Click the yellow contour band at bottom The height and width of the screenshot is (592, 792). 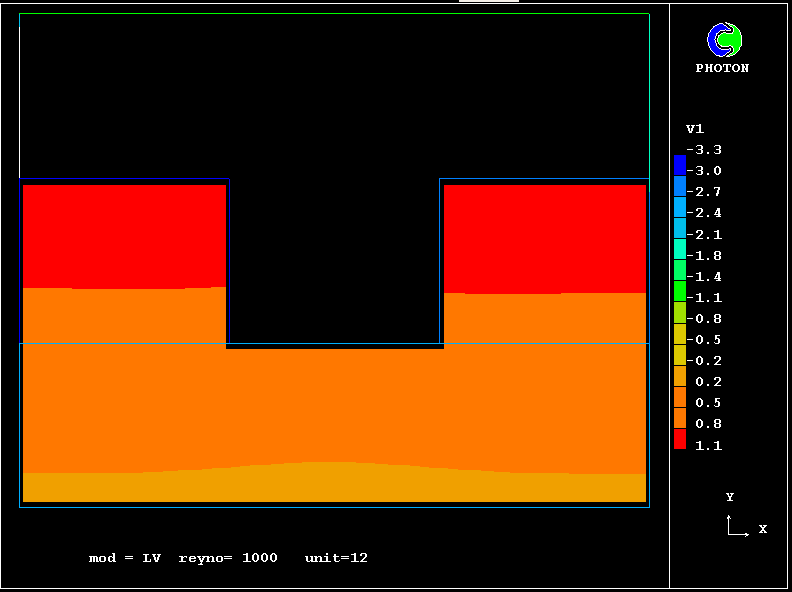tap(334, 486)
